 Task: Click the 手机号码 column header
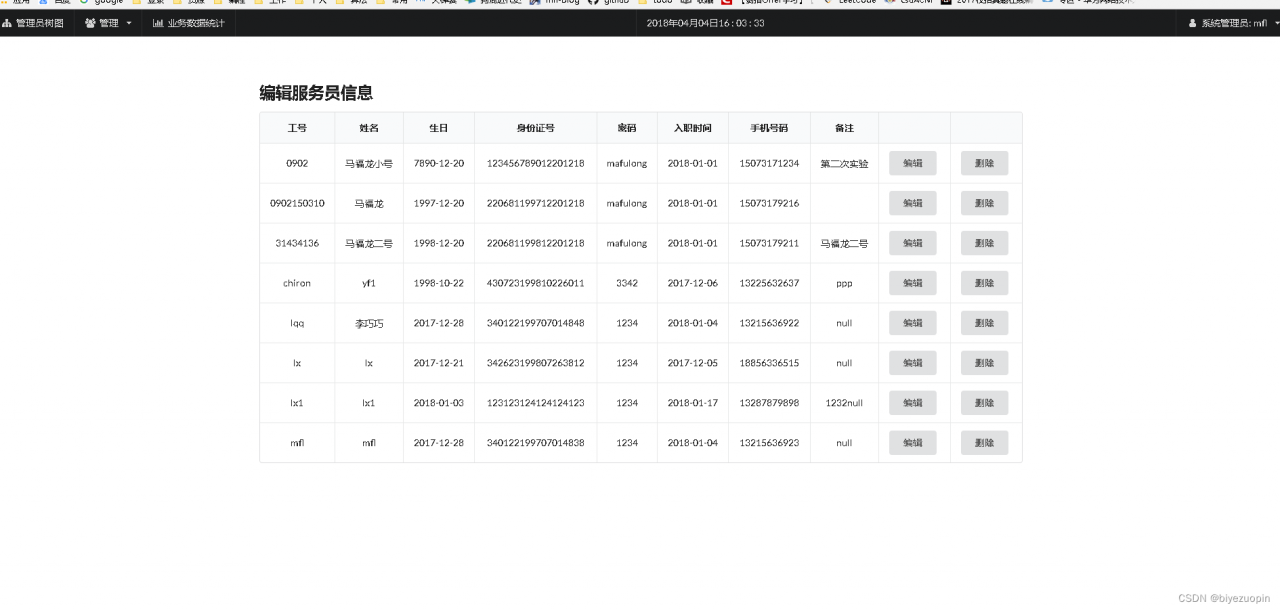pyautogui.click(x=770, y=128)
